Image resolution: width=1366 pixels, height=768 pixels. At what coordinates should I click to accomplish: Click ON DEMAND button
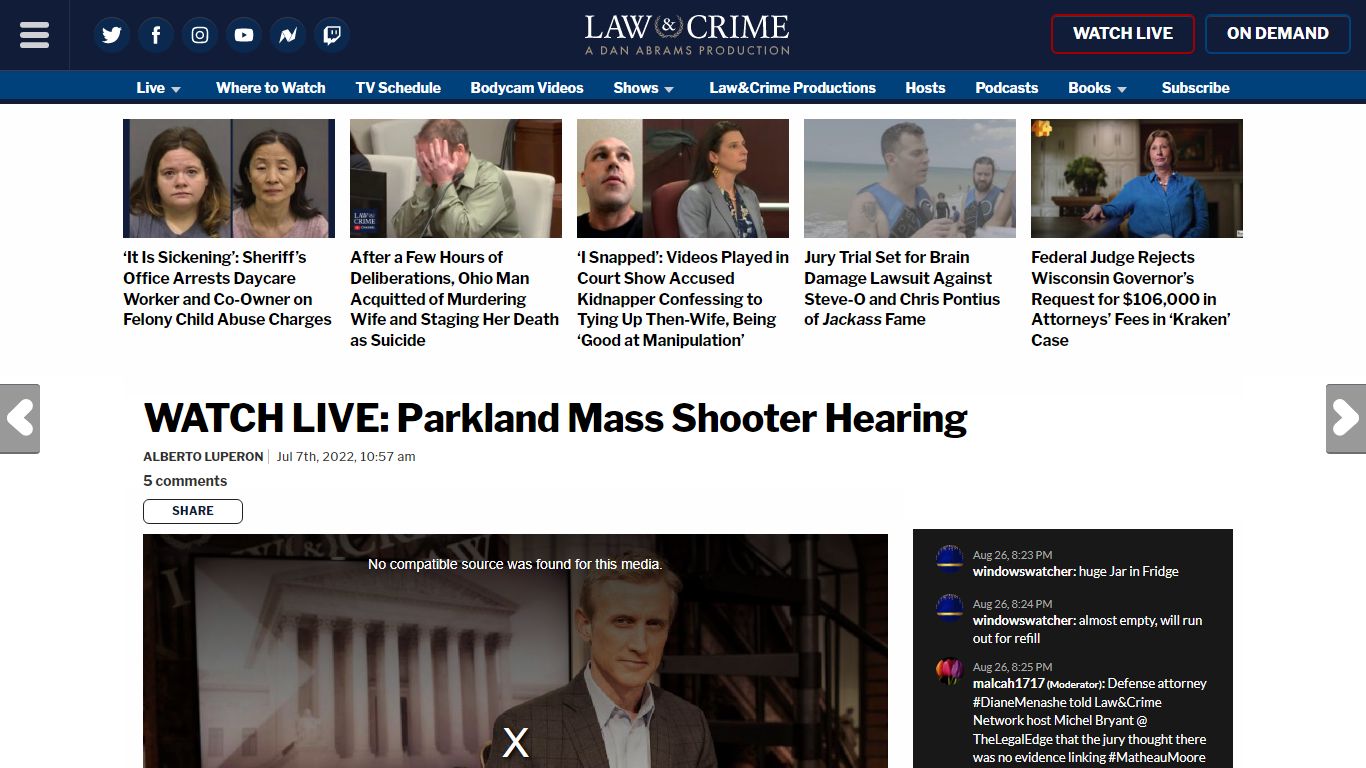(x=1278, y=34)
